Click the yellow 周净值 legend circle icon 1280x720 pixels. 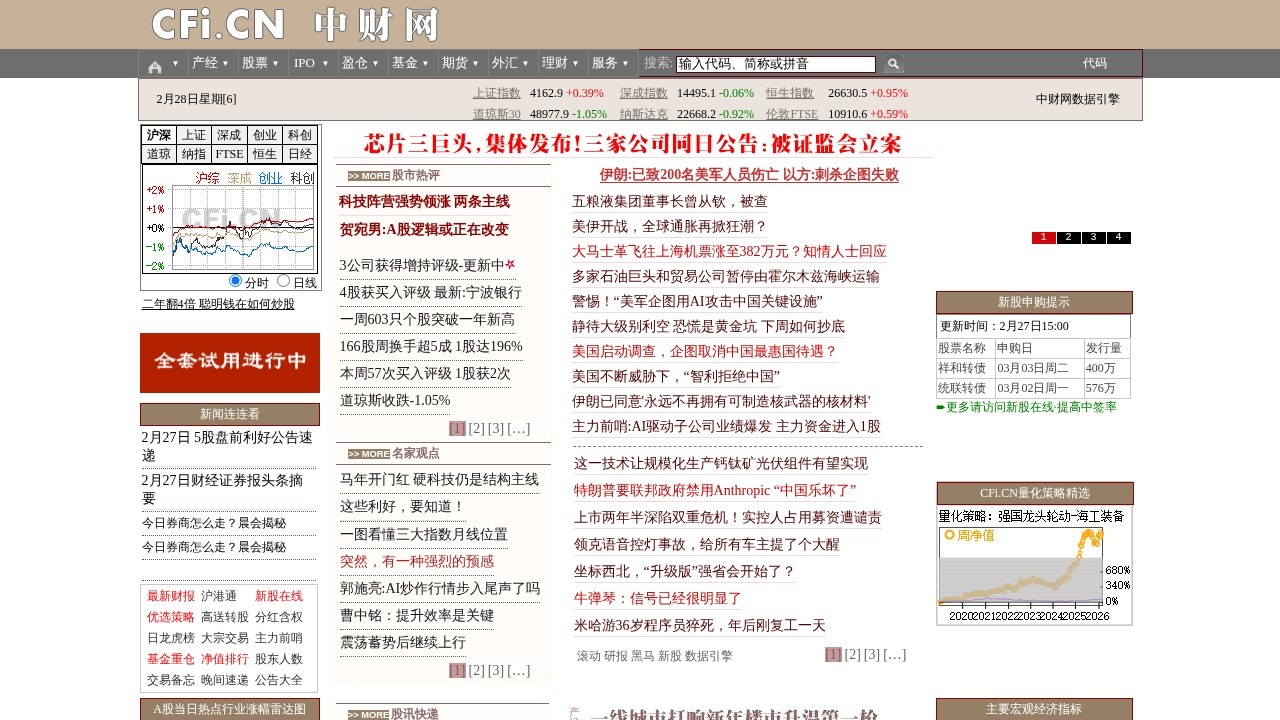pos(947,535)
